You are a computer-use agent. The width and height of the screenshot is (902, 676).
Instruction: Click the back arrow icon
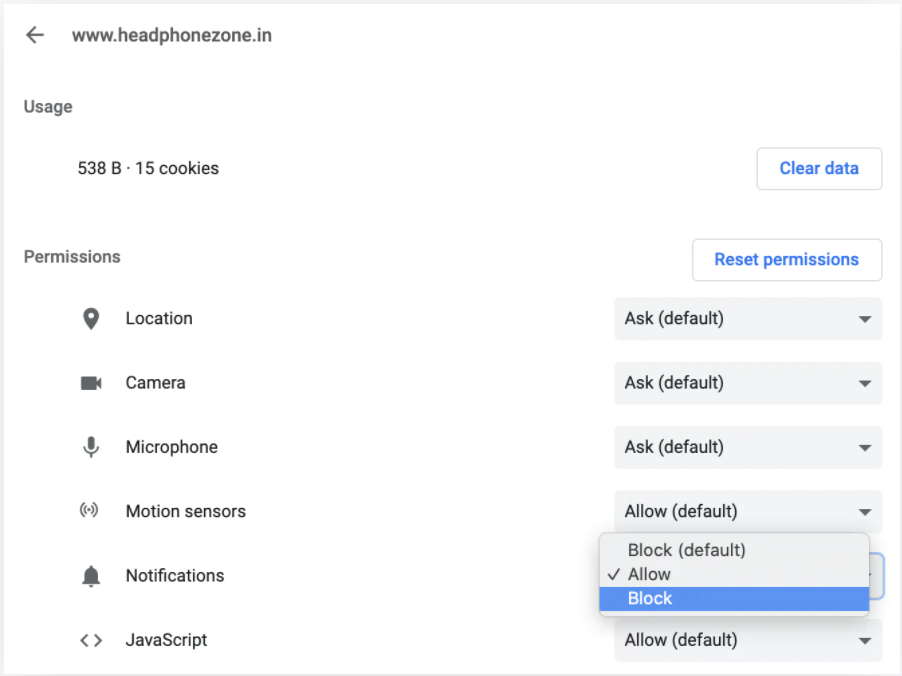35,35
